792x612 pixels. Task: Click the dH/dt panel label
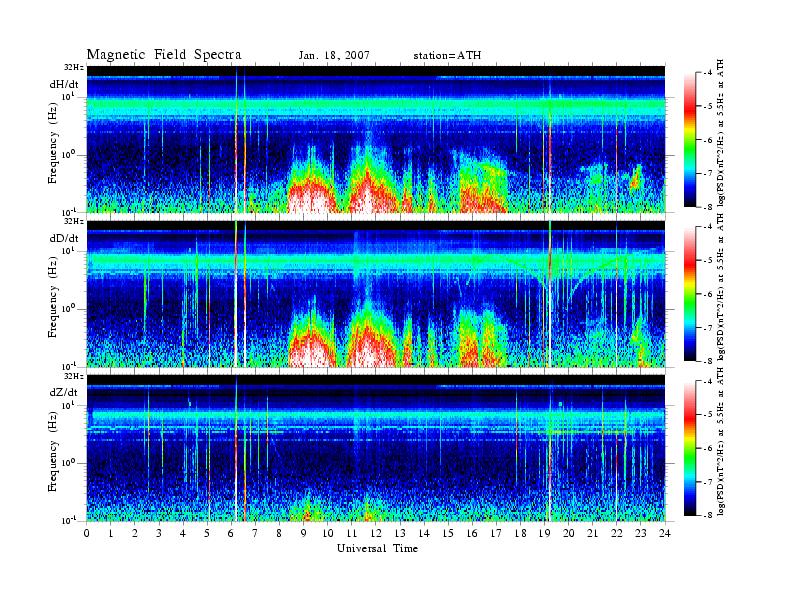[64, 84]
